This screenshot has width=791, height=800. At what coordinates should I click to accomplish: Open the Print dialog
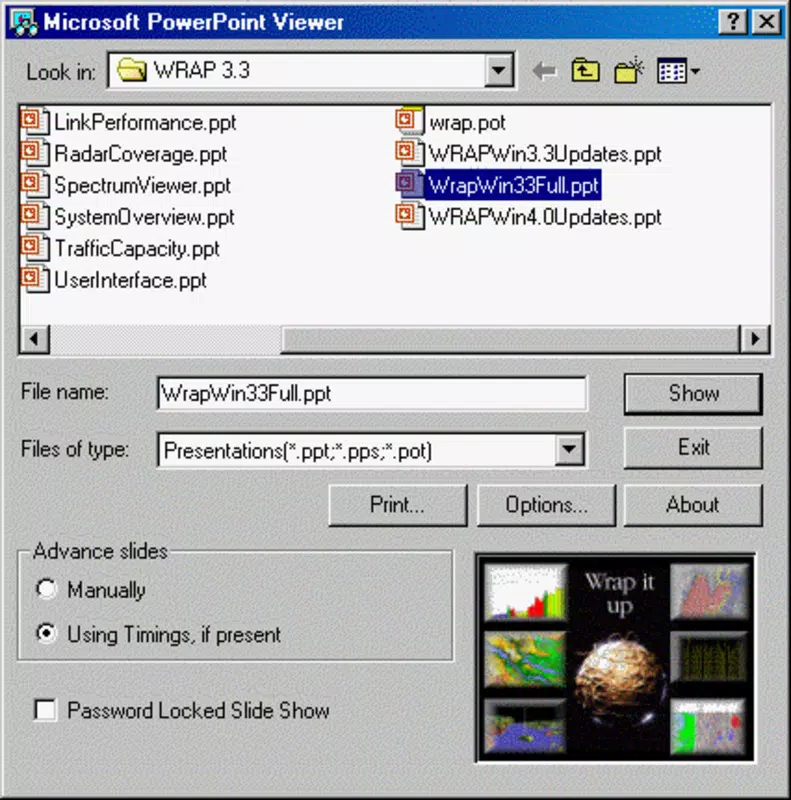coord(398,505)
